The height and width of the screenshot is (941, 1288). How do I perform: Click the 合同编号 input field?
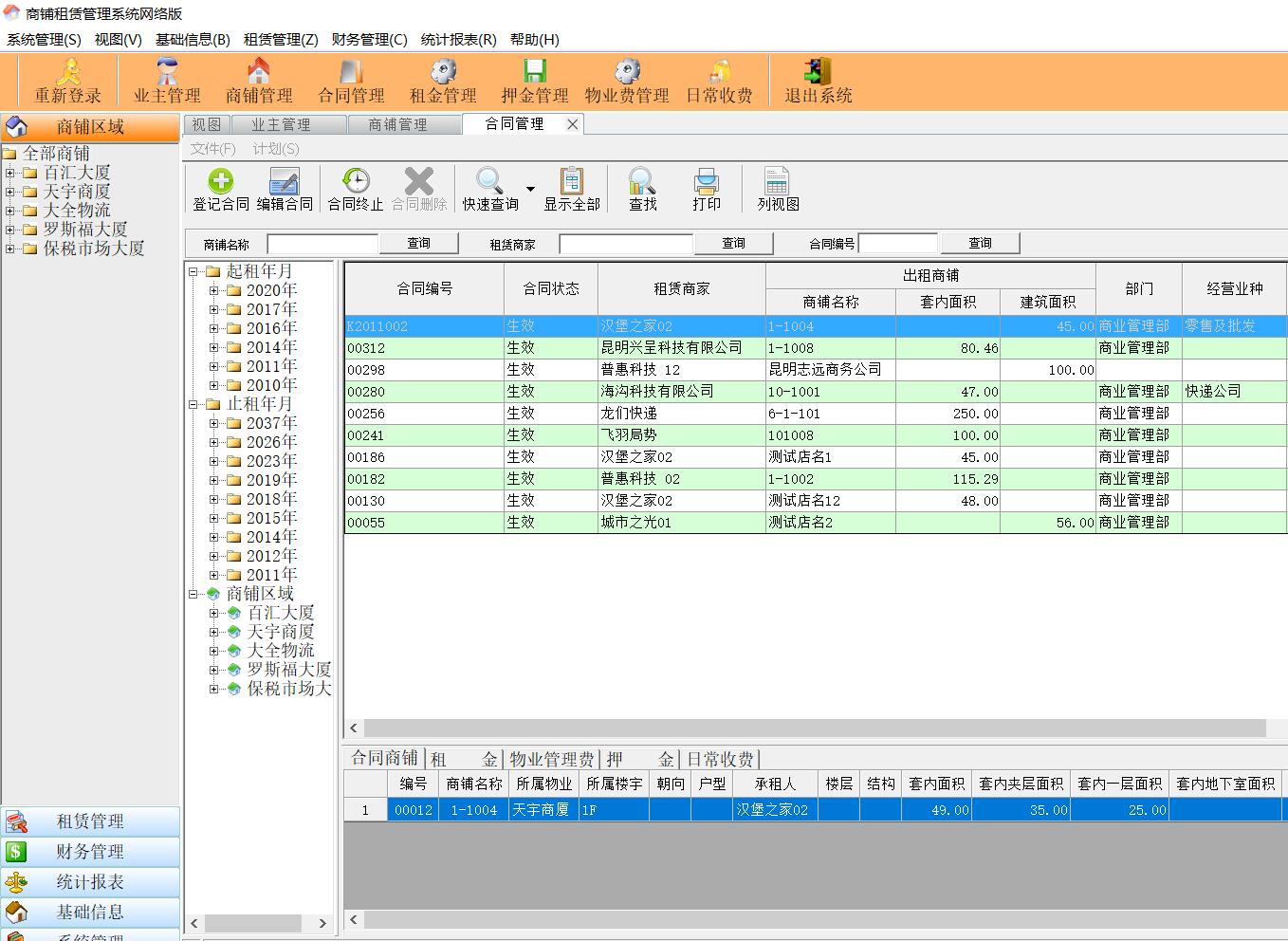click(x=897, y=244)
